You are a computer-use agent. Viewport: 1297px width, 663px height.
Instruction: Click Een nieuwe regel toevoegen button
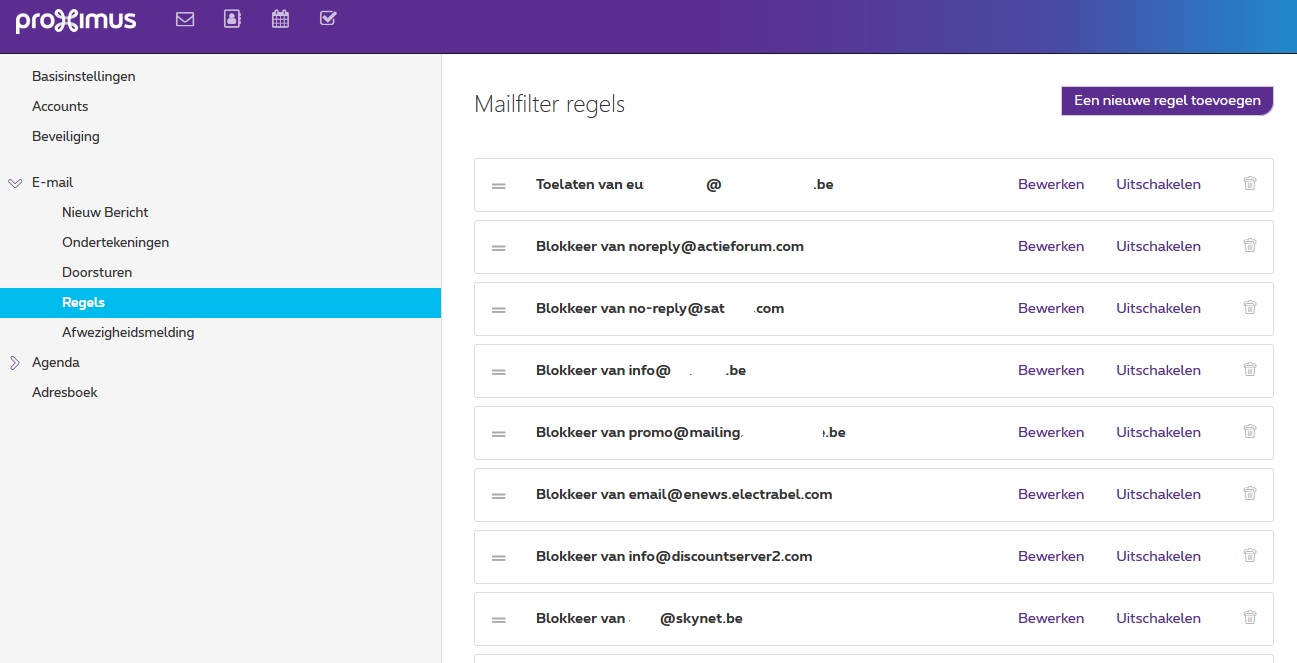[x=1166, y=101]
